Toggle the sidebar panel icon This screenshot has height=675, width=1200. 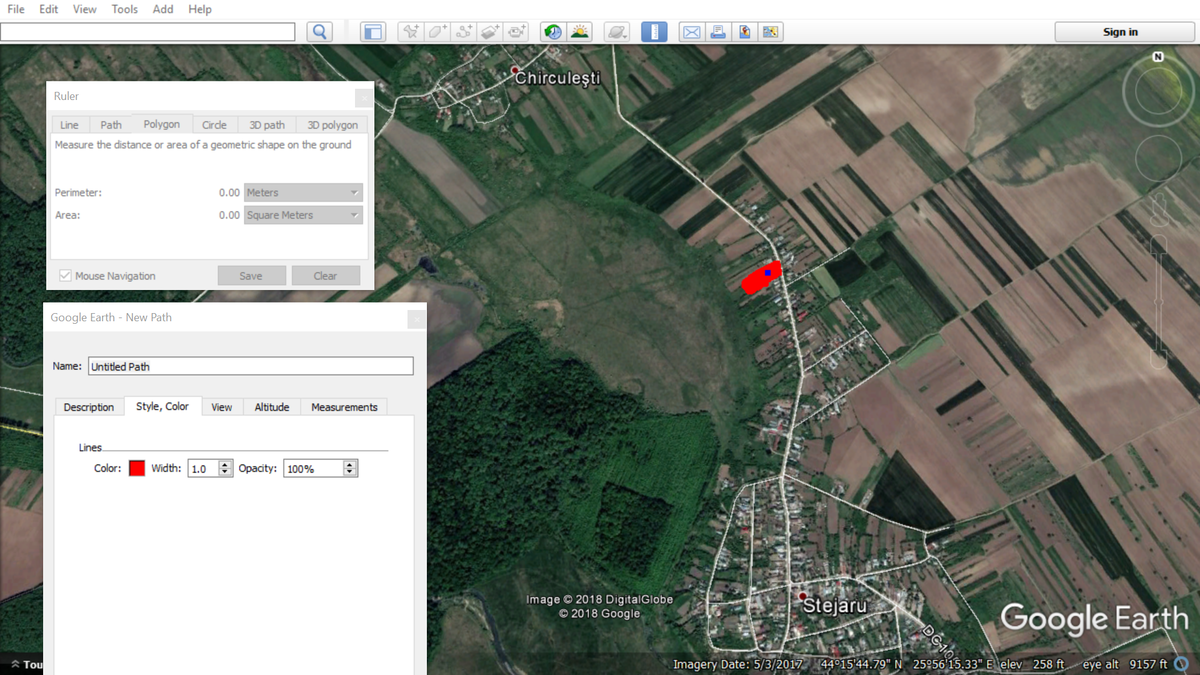point(373,32)
